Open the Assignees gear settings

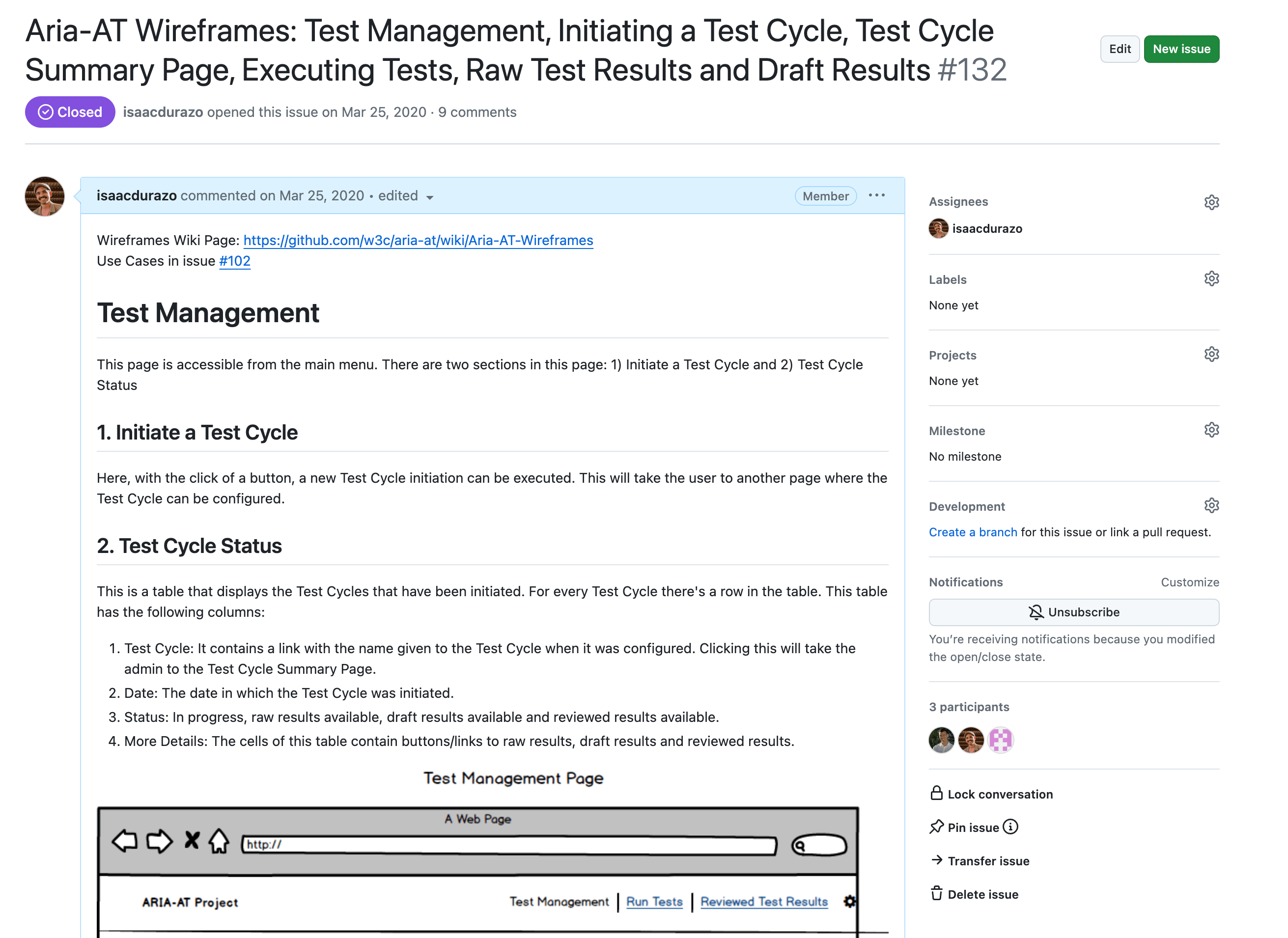[1211, 202]
